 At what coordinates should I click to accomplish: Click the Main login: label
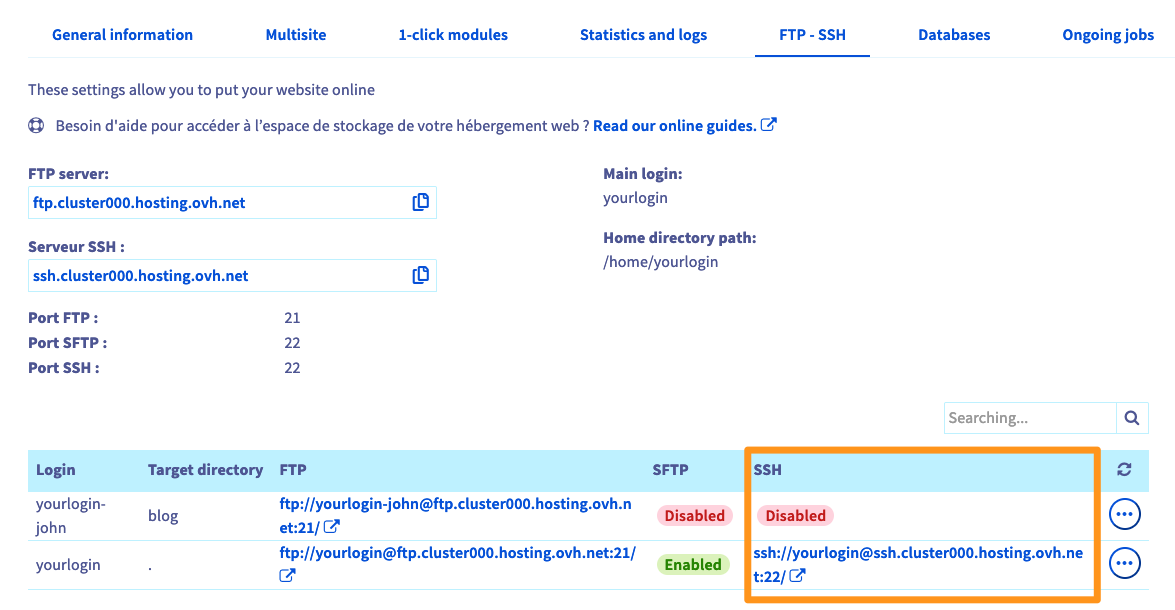[x=643, y=173]
